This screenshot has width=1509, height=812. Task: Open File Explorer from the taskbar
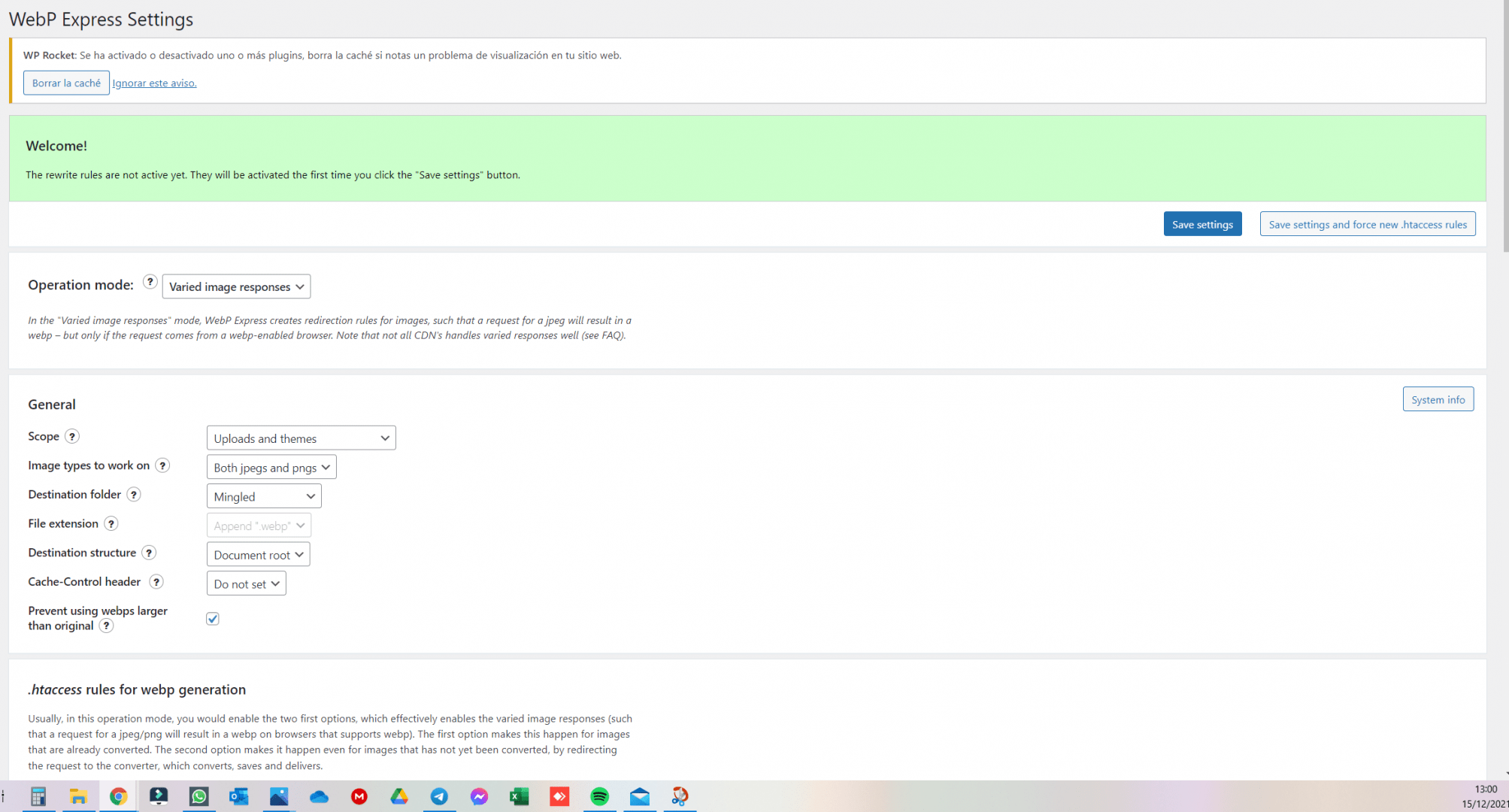pos(79,796)
